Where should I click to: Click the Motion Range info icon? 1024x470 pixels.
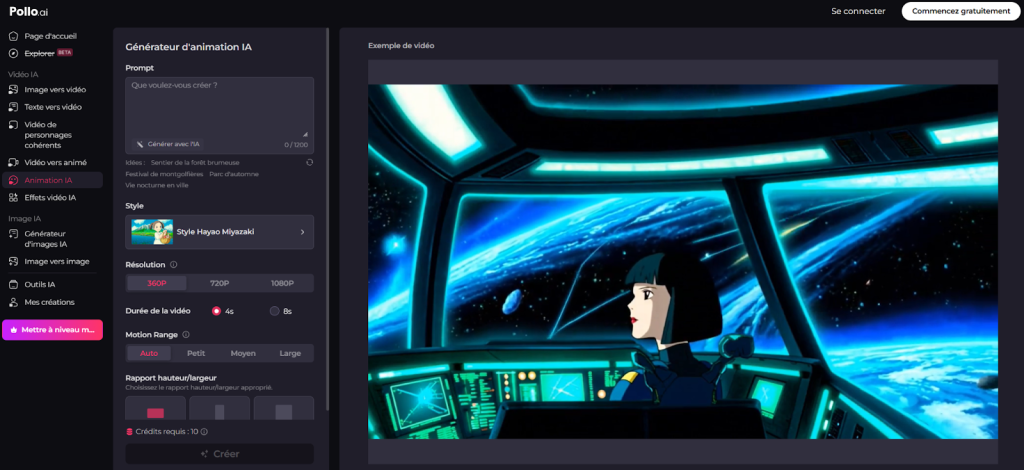[x=186, y=335]
